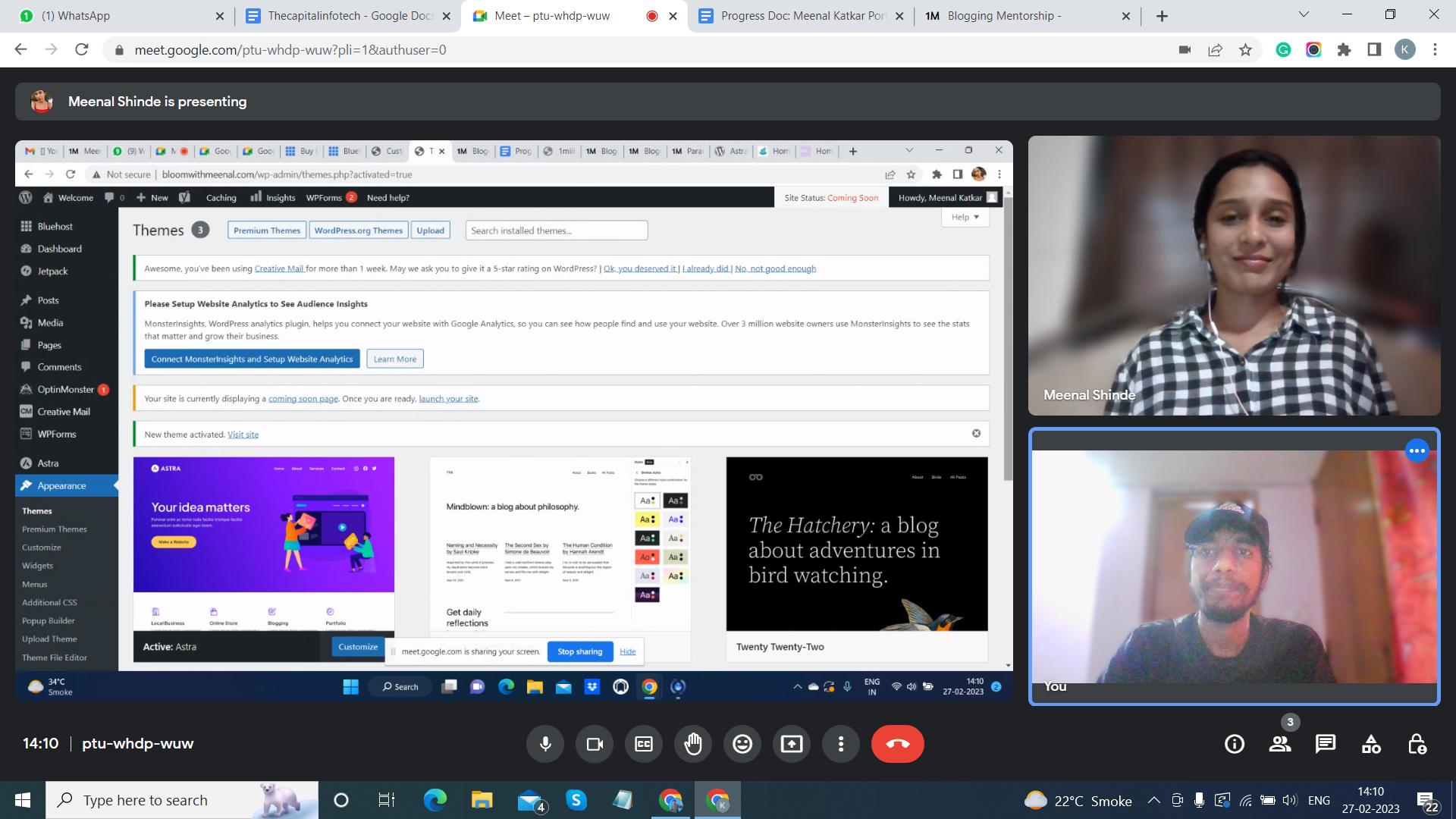
Task: Open File Explorer from taskbar
Action: [x=482, y=800]
